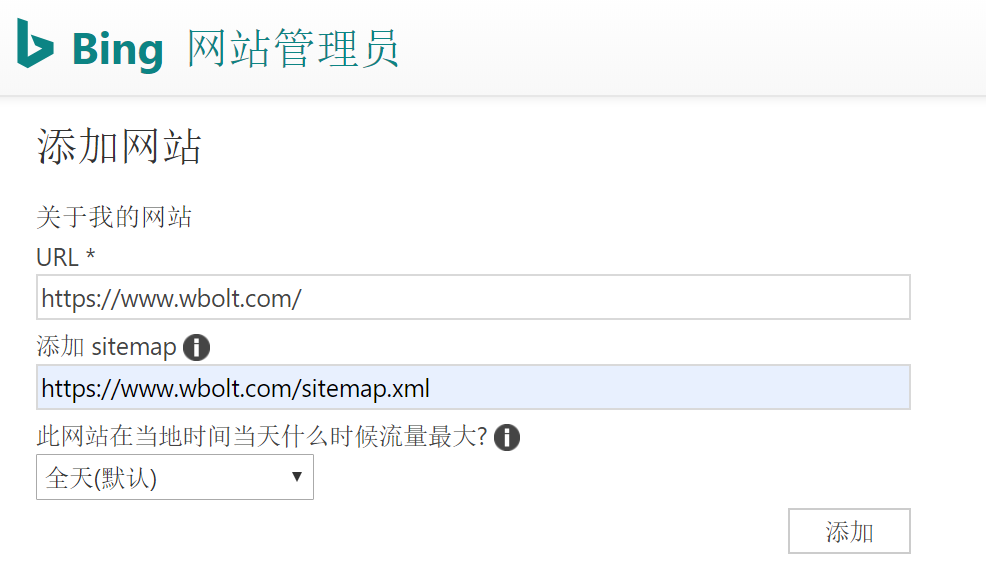Focus the URL input field
This screenshot has width=986, height=586.
pos(473,298)
